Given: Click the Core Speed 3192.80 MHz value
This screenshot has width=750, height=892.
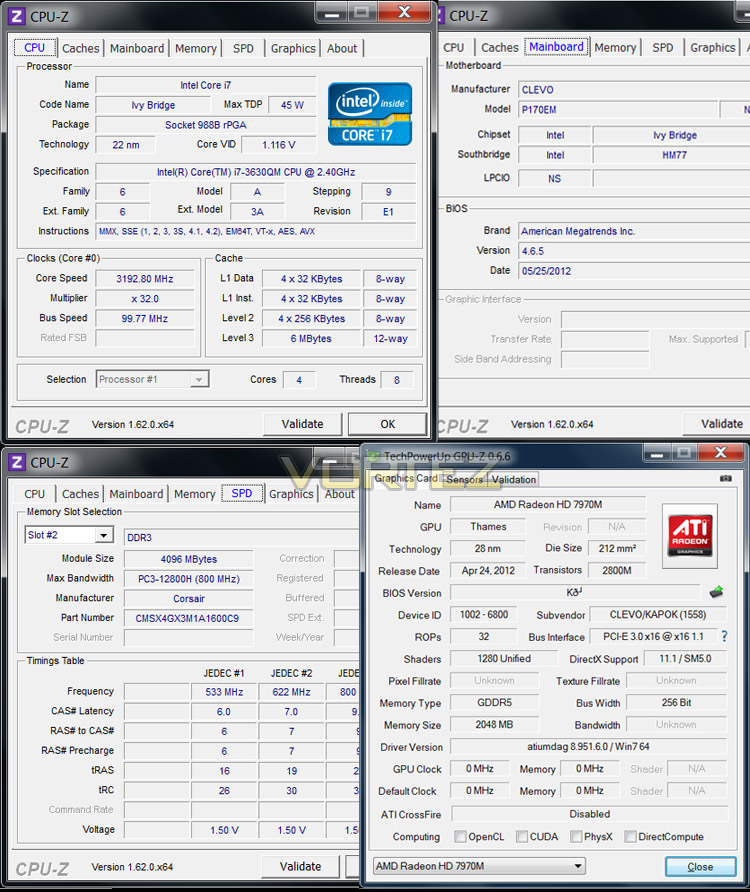Looking at the screenshot, I should pyautogui.click(x=145, y=279).
